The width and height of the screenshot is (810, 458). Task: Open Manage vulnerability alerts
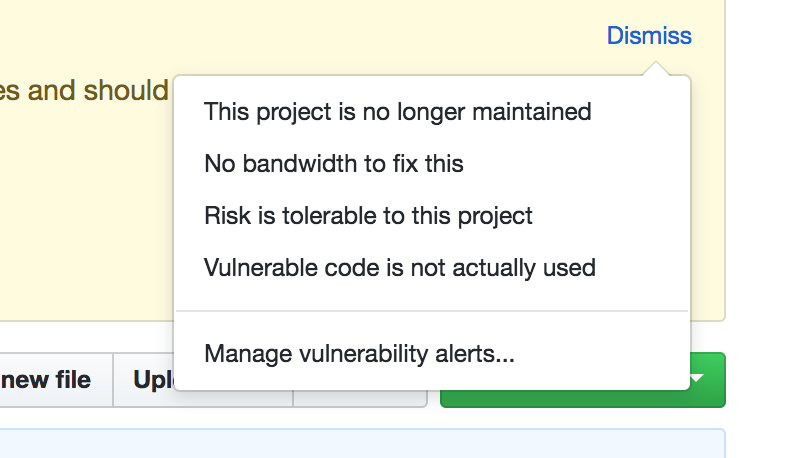click(x=360, y=354)
